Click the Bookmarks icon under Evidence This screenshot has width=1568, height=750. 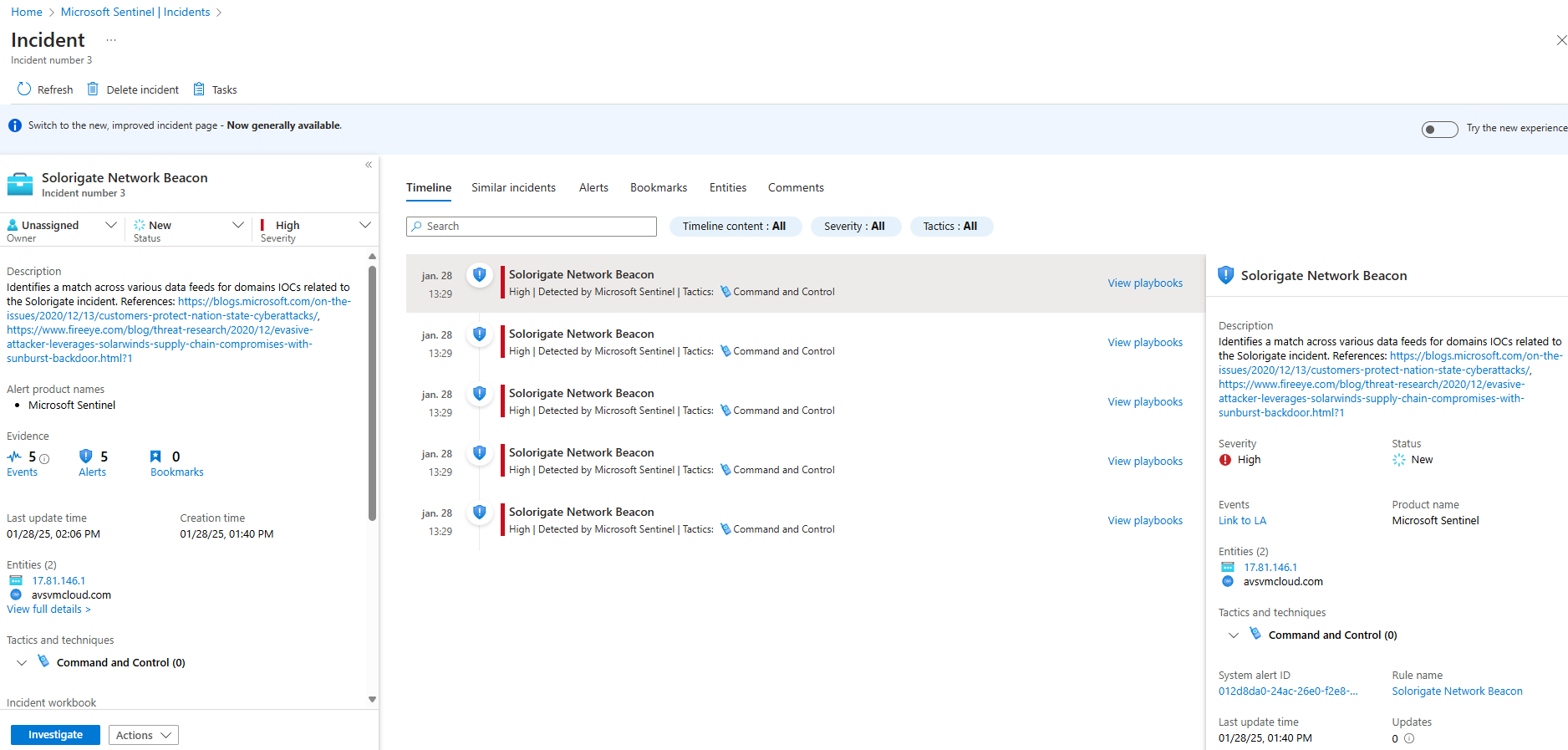(x=155, y=457)
